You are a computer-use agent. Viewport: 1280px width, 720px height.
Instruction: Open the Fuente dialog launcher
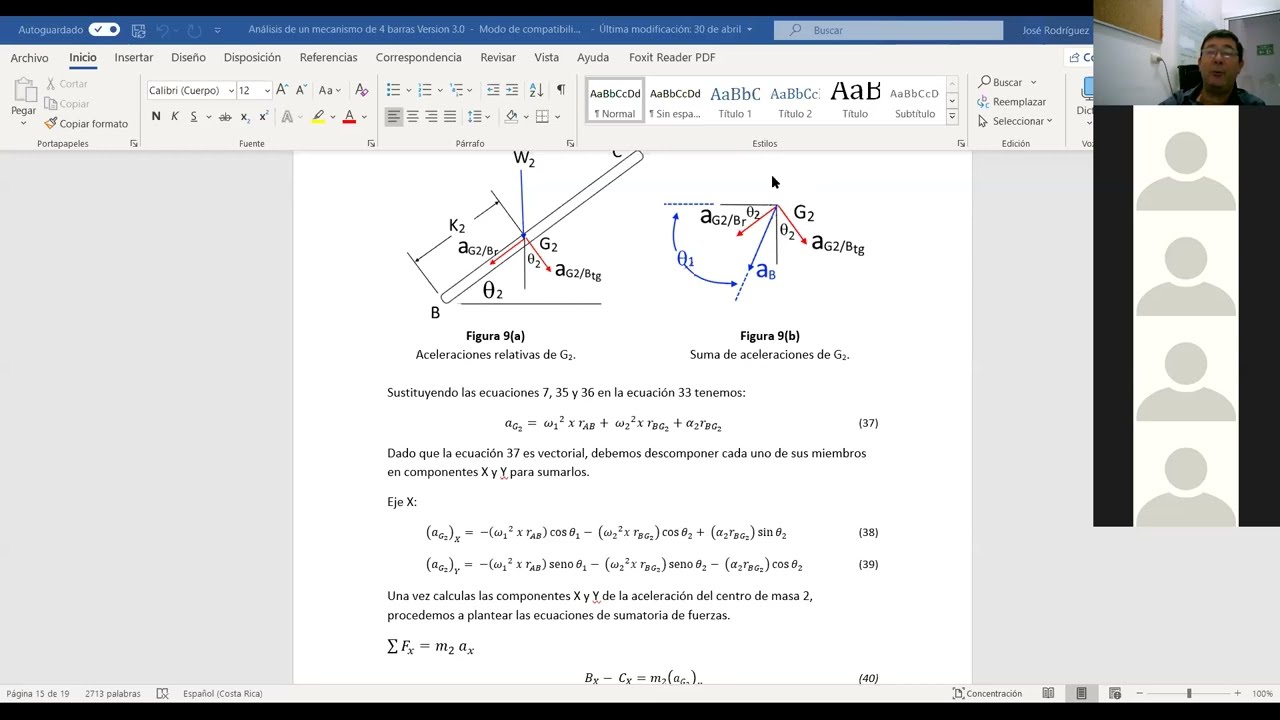click(371, 144)
